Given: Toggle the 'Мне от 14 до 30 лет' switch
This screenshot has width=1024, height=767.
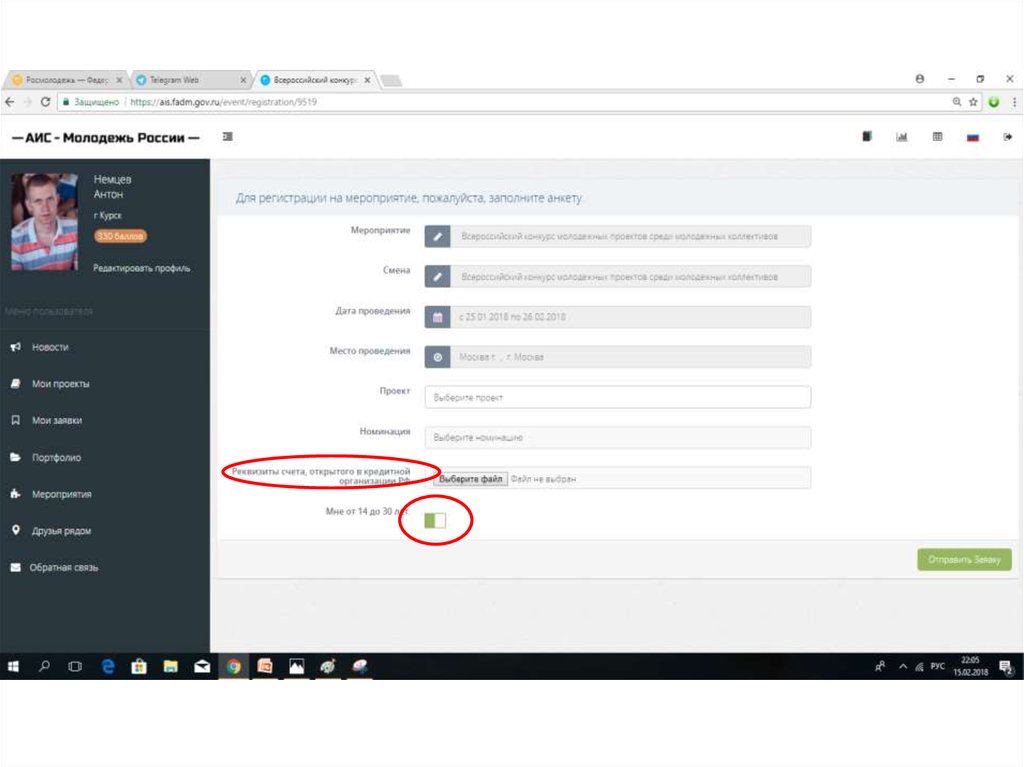Looking at the screenshot, I should (x=435, y=520).
